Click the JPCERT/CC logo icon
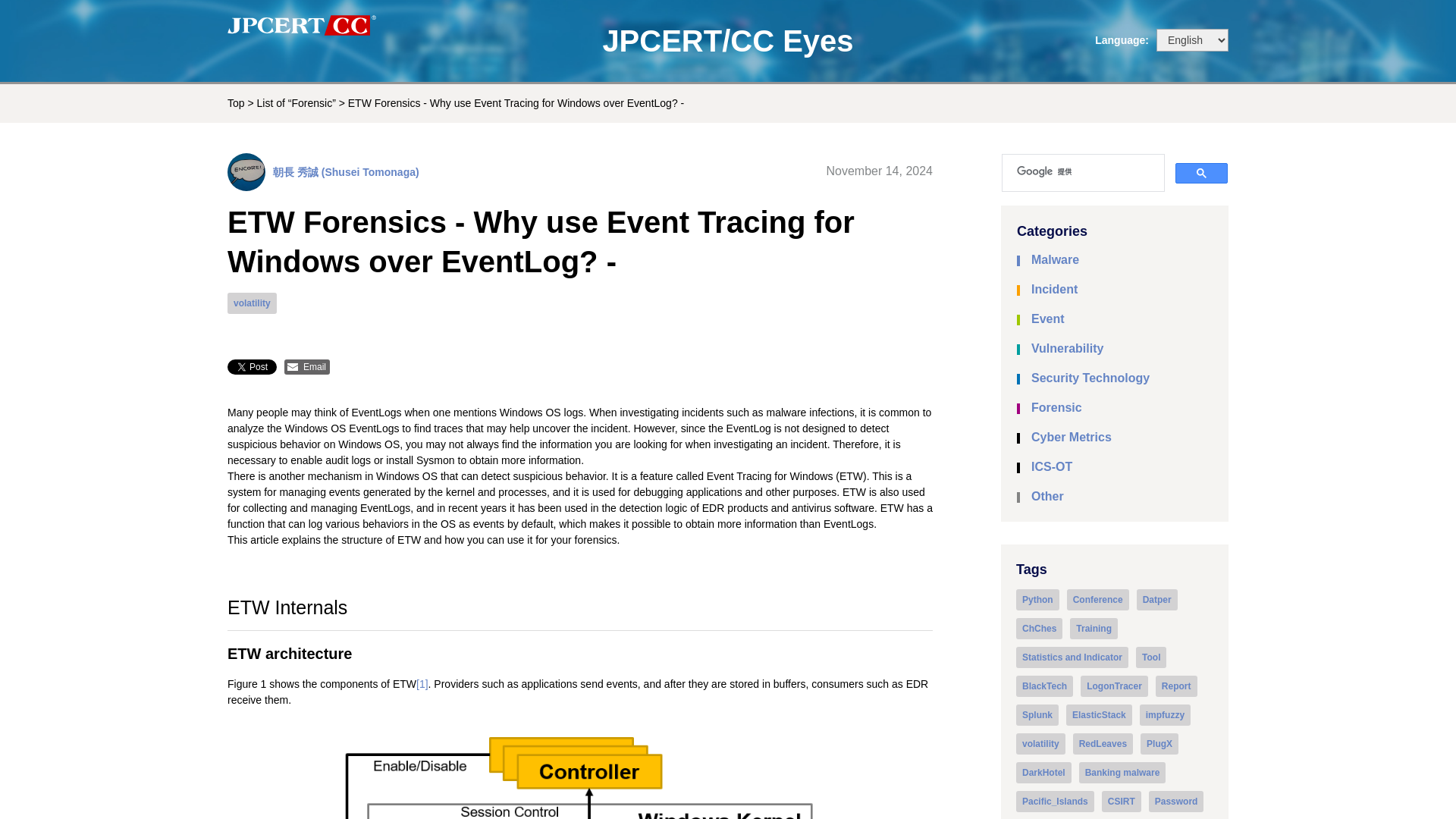 tap(301, 26)
